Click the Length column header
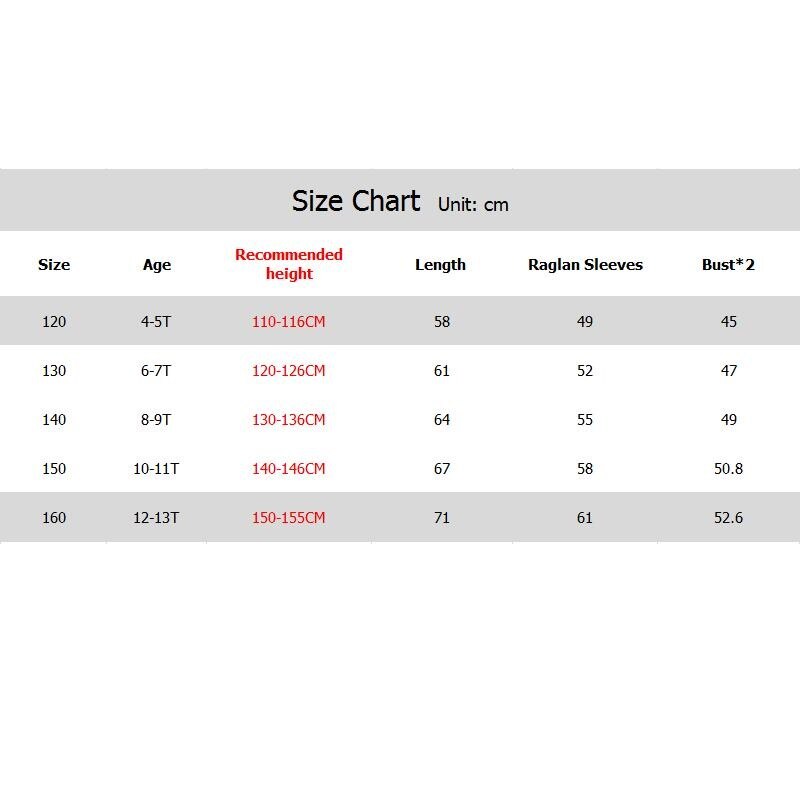 tap(440, 265)
